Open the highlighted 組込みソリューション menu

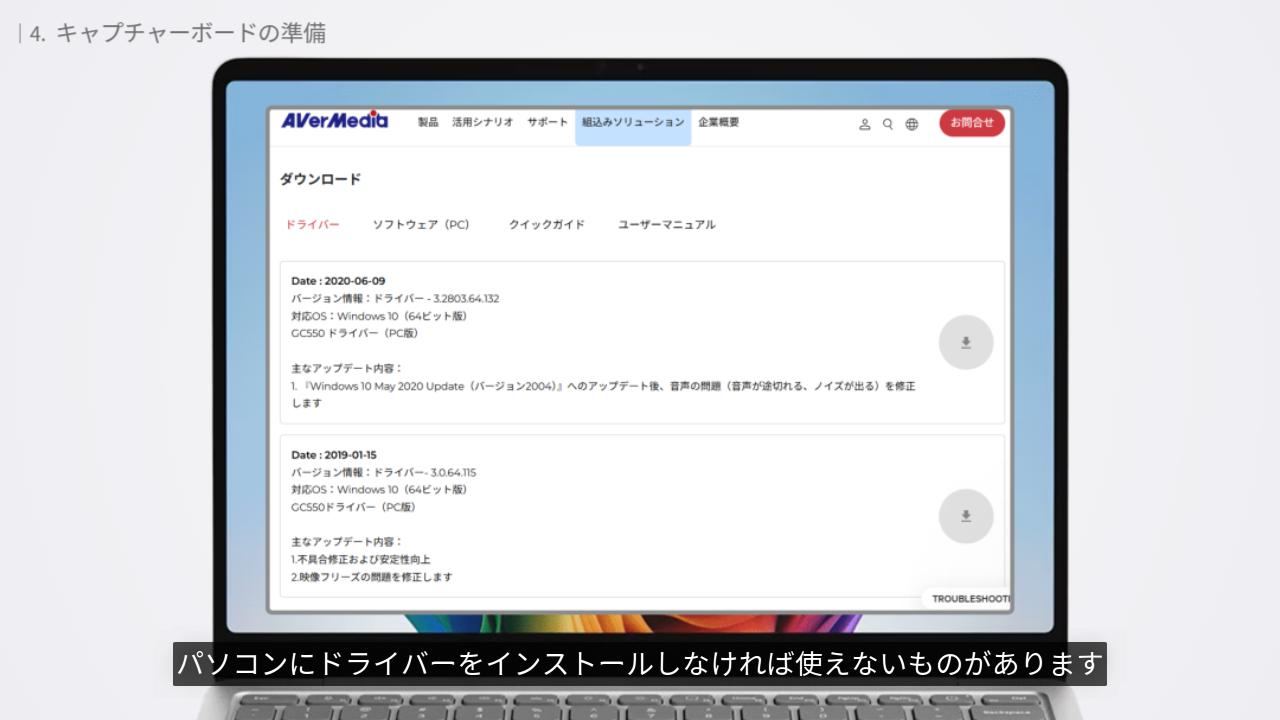[633, 122]
